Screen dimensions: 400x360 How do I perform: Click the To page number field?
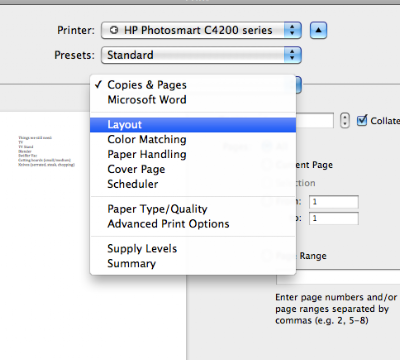point(334,219)
